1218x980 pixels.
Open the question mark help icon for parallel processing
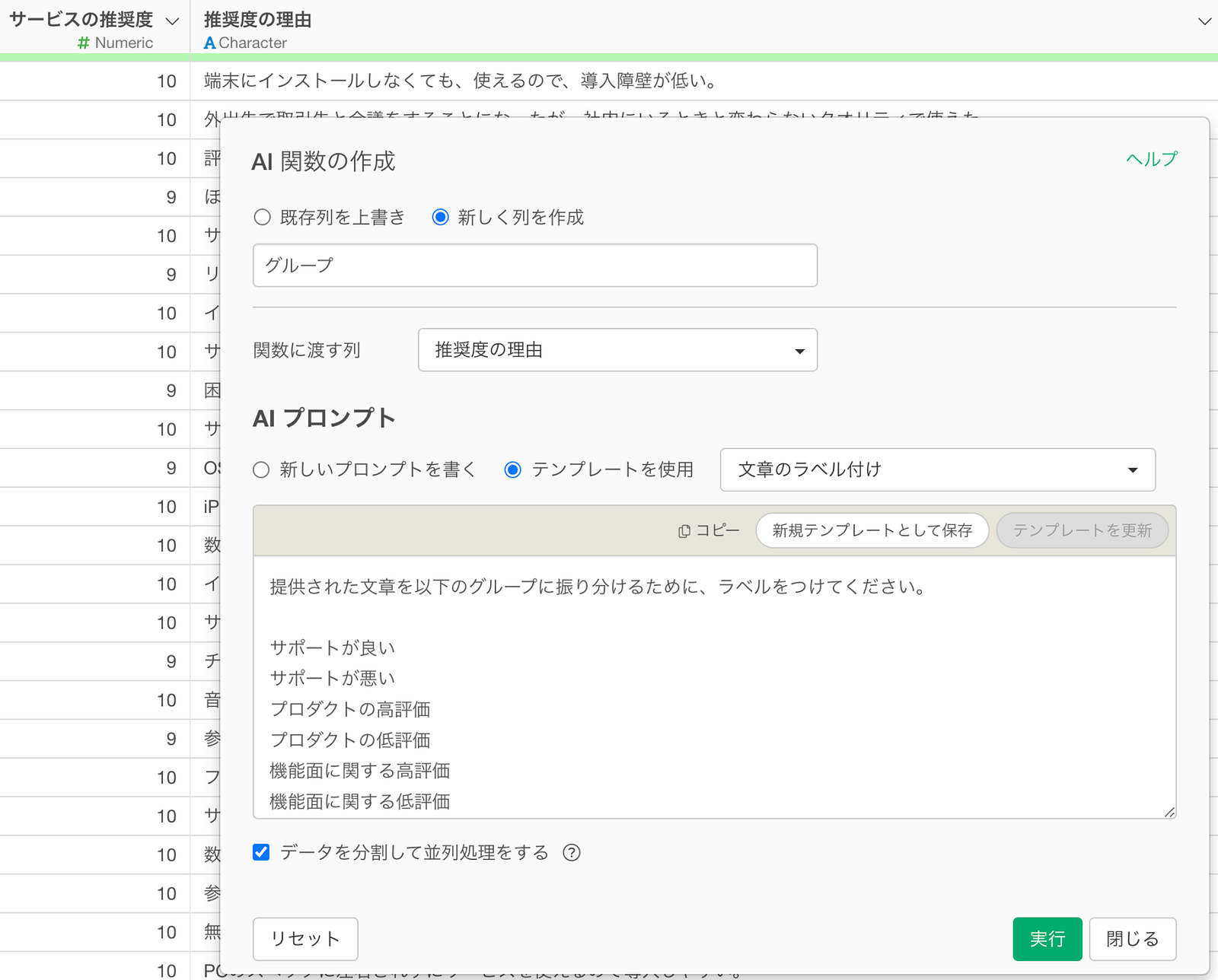point(572,853)
